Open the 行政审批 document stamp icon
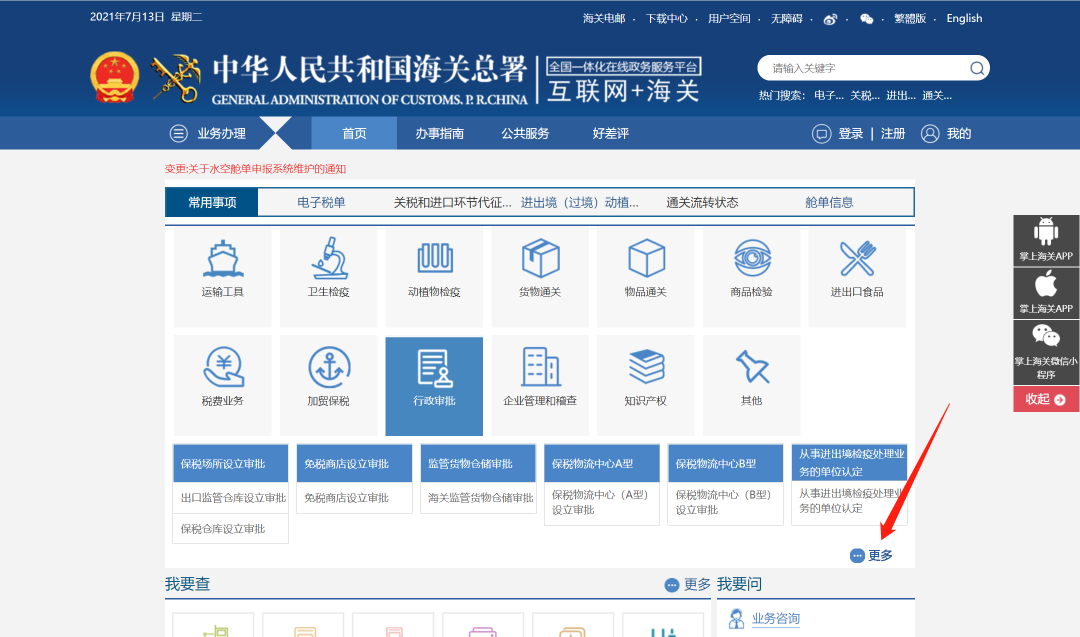1080x637 pixels. (435, 368)
